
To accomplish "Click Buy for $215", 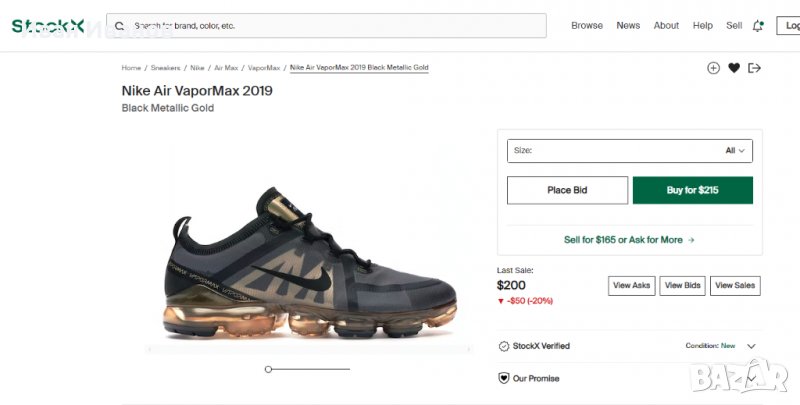I will [692, 190].
